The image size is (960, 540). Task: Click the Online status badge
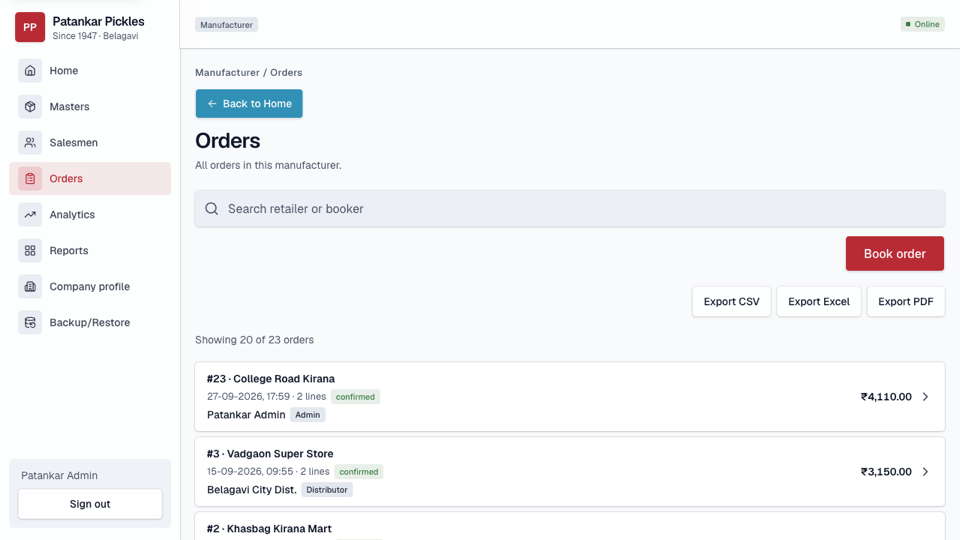(x=923, y=24)
